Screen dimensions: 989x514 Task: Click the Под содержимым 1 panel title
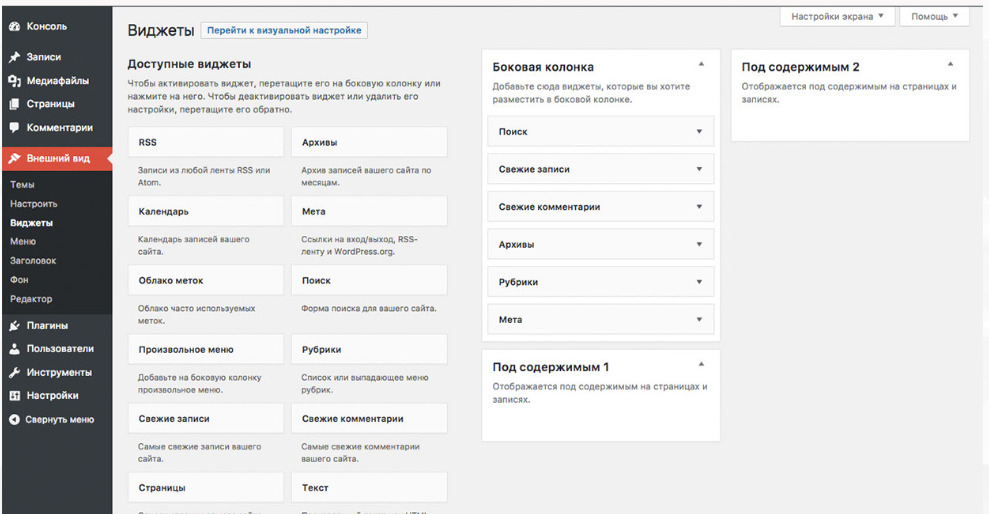click(x=551, y=367)
